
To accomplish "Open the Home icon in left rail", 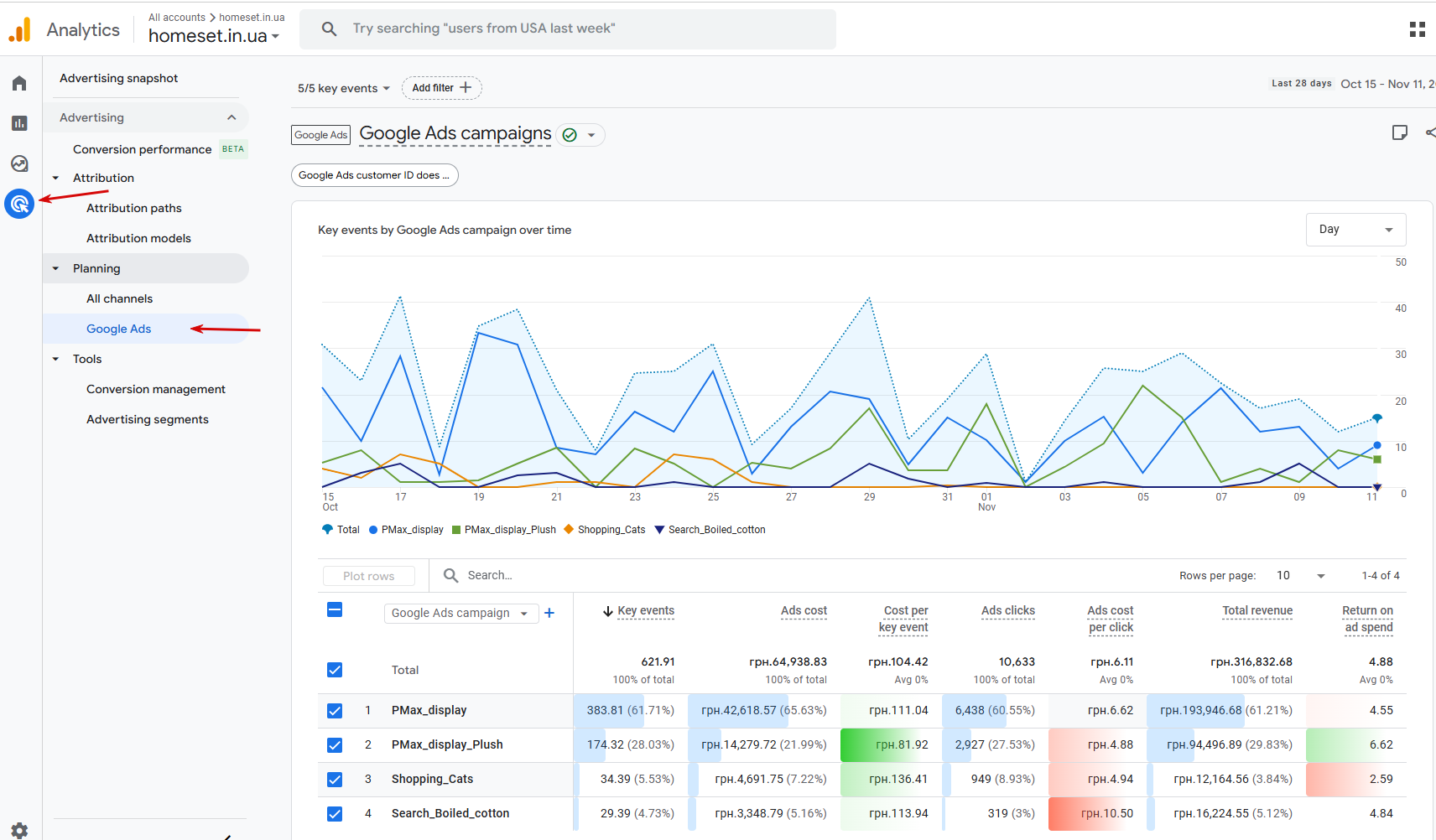I will (19, 83).
